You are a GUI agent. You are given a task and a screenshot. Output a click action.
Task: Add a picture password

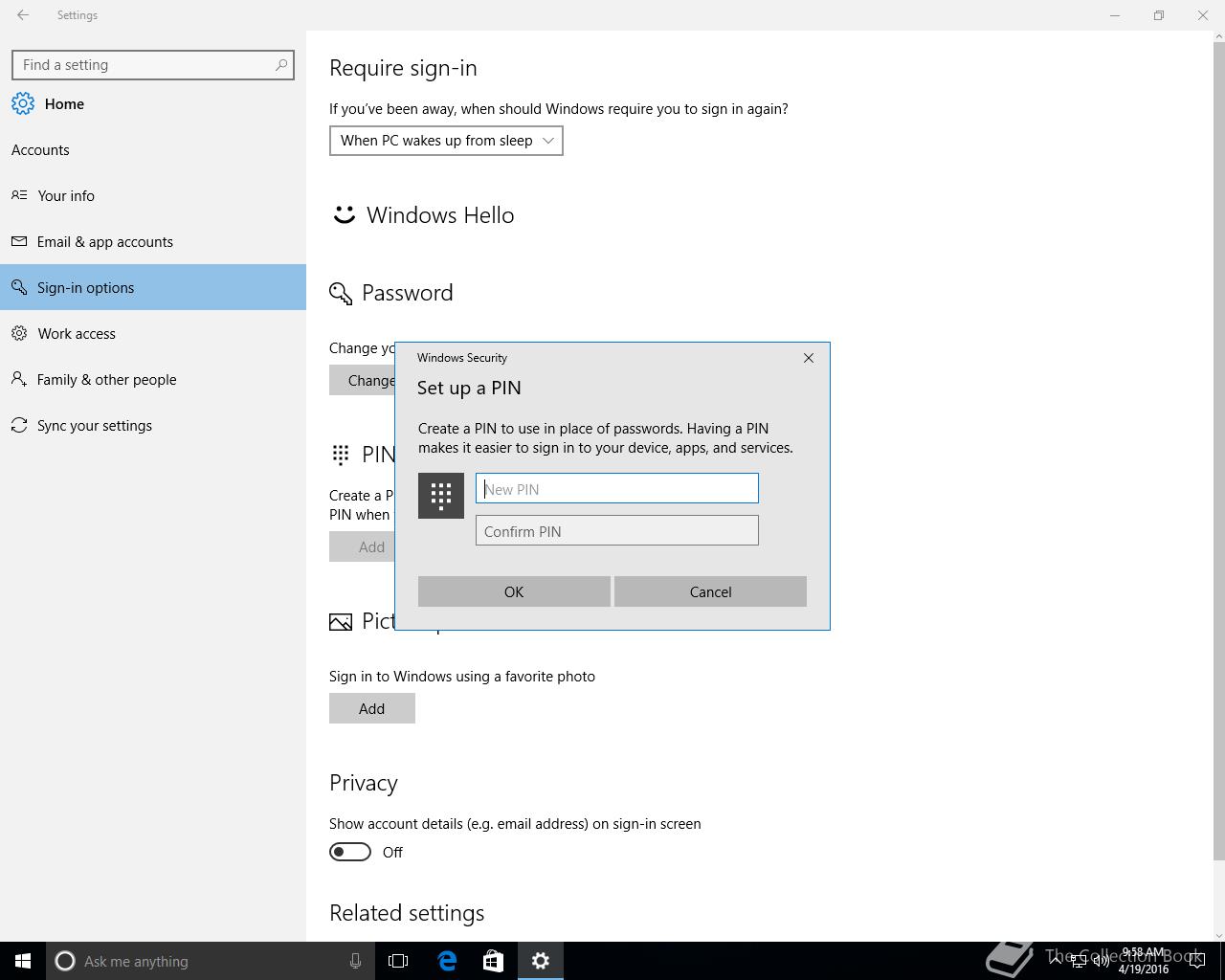click(x=372, y=708)
